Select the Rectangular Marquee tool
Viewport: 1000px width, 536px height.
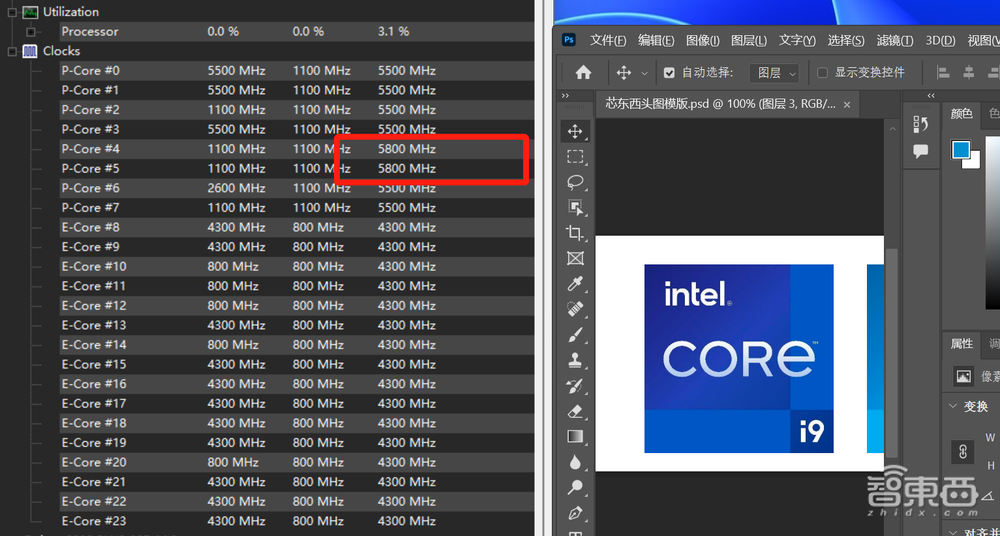point(575,157)
